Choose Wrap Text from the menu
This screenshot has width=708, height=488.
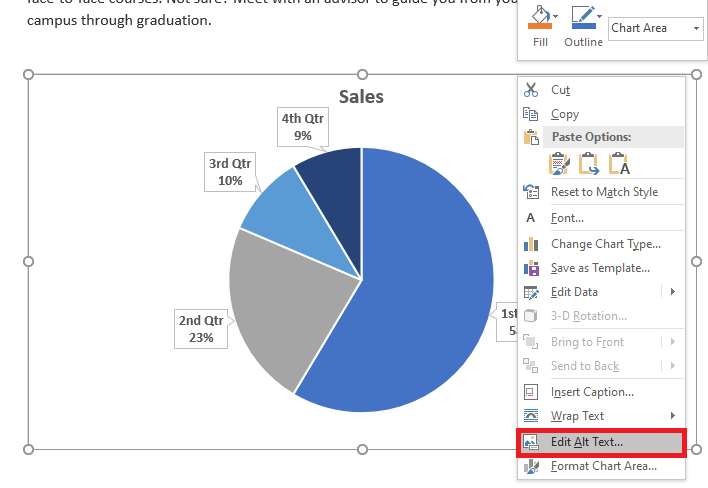click(577, 416)
